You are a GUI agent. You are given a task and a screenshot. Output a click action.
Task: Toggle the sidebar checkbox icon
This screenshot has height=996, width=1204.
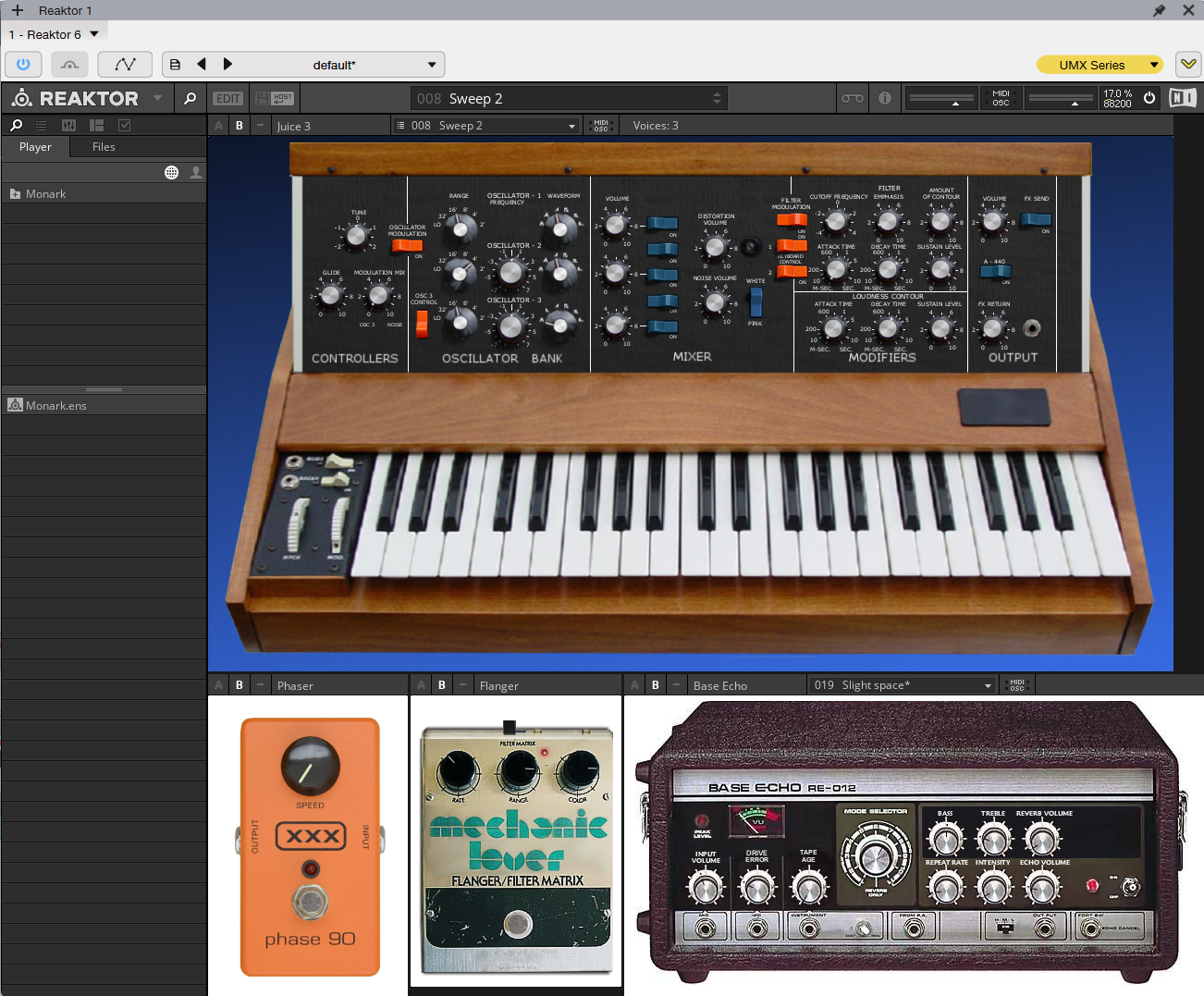(x=125, y=125)
